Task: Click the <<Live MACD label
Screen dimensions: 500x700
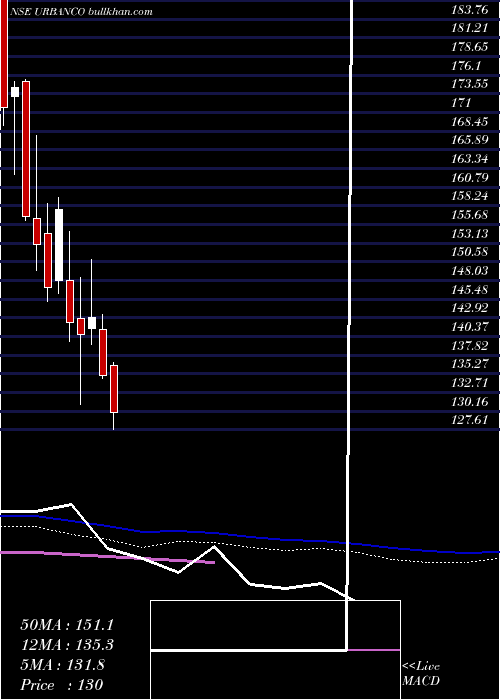Action: pyautogui.click(x=421, y=673)
